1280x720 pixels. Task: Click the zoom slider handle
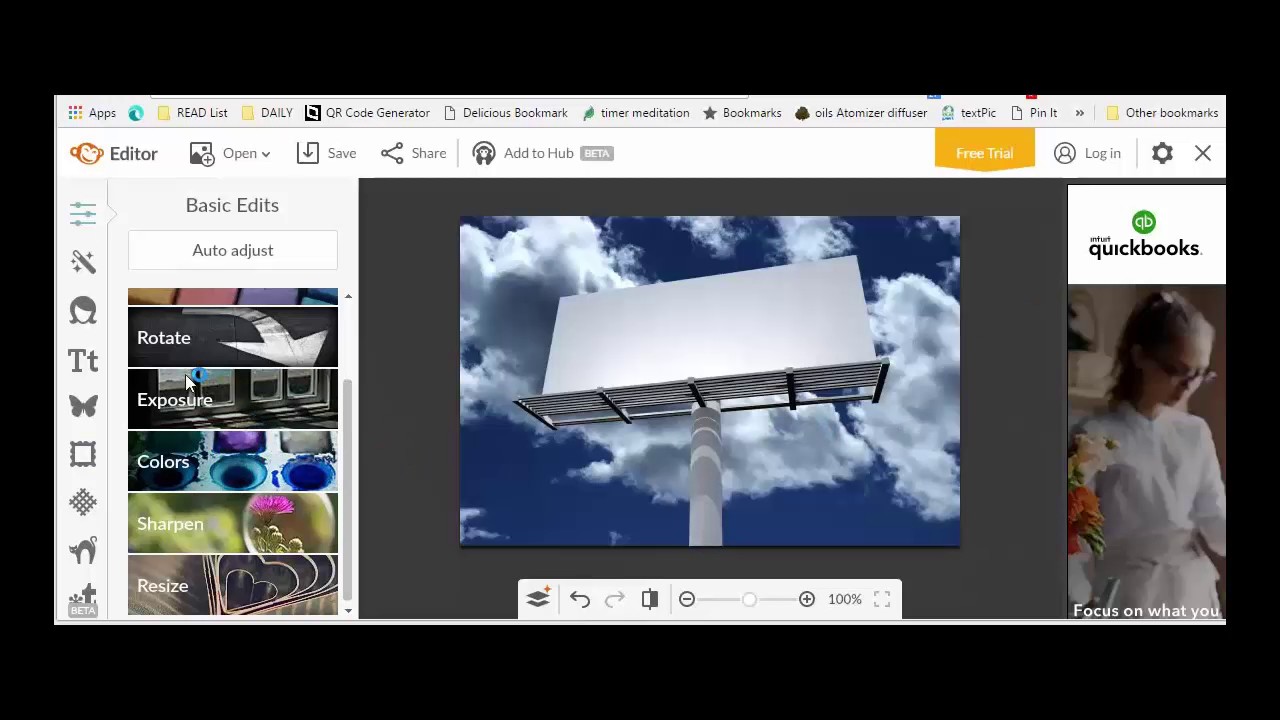(x=749, y=599)
